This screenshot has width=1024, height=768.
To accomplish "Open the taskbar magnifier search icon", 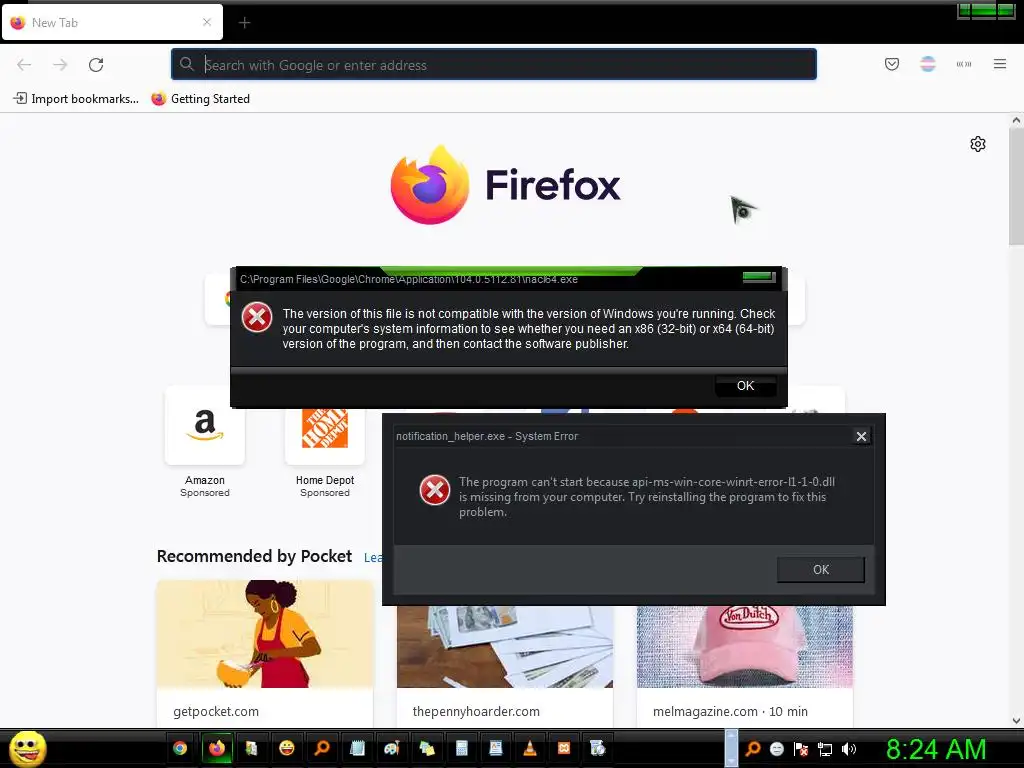I will click(321, 748).
